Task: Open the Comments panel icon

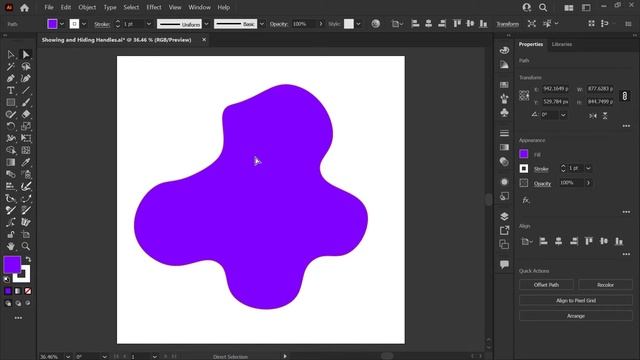Action: coord(504,264)
